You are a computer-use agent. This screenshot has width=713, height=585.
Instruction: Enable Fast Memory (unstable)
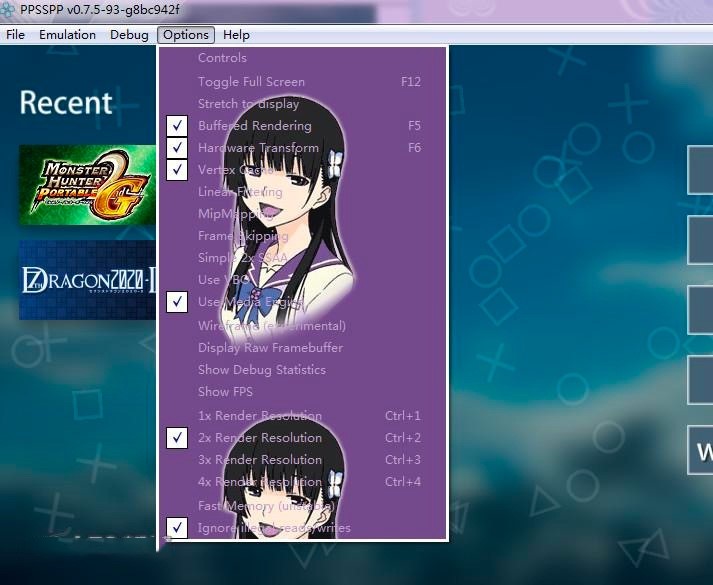[302, 506]
